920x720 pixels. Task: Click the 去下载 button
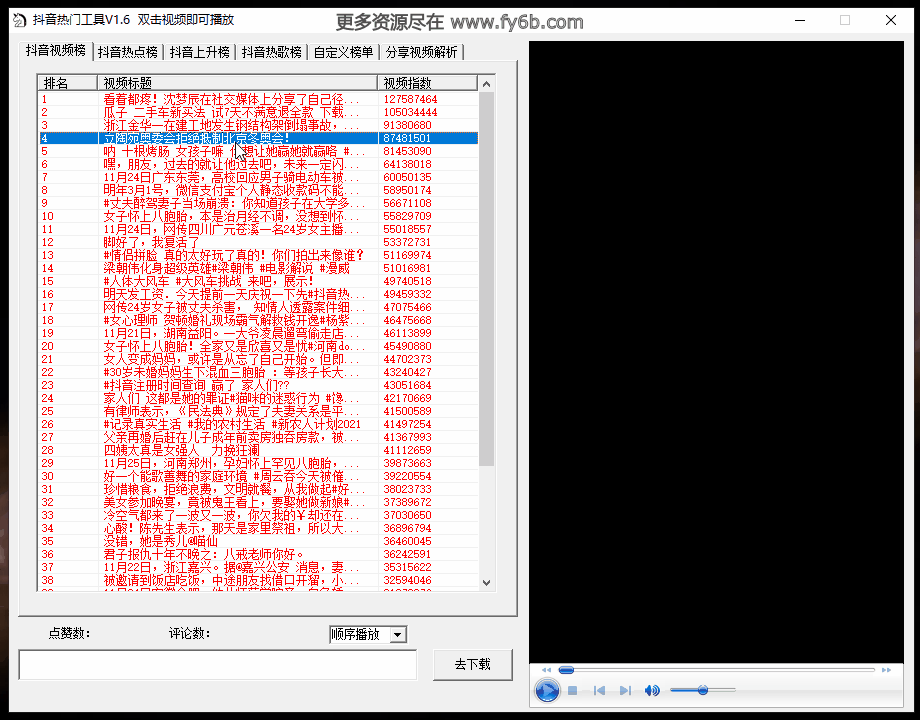(x=472, y=664)
